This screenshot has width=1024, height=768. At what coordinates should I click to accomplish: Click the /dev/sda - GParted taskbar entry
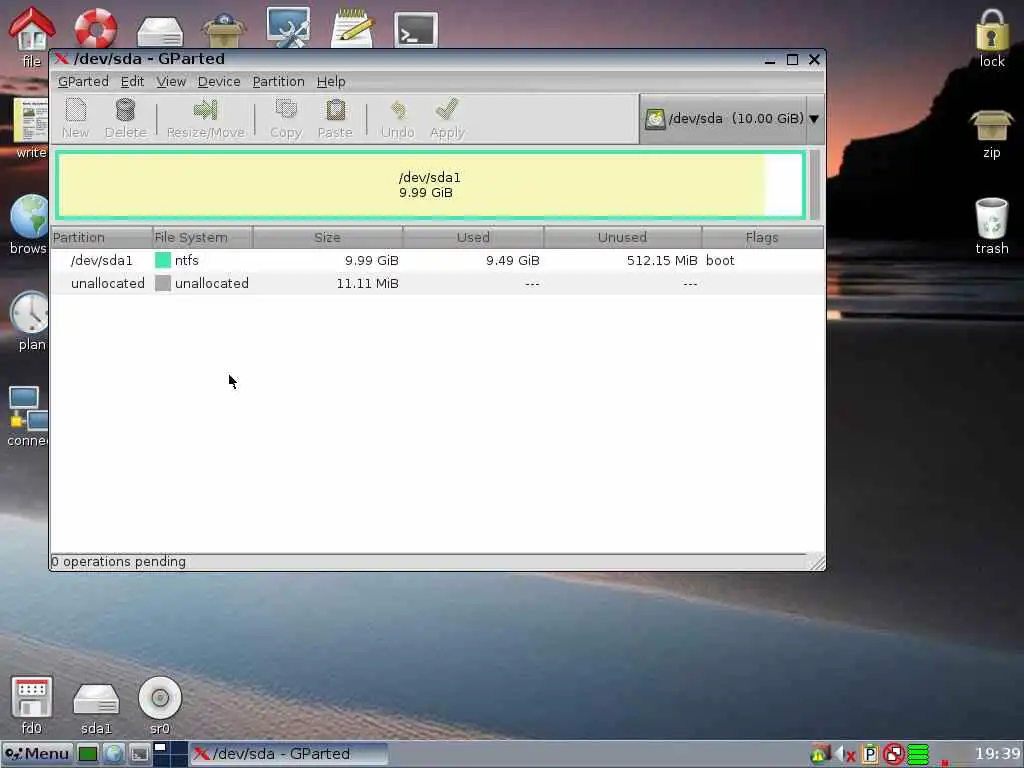pos(289,754)
